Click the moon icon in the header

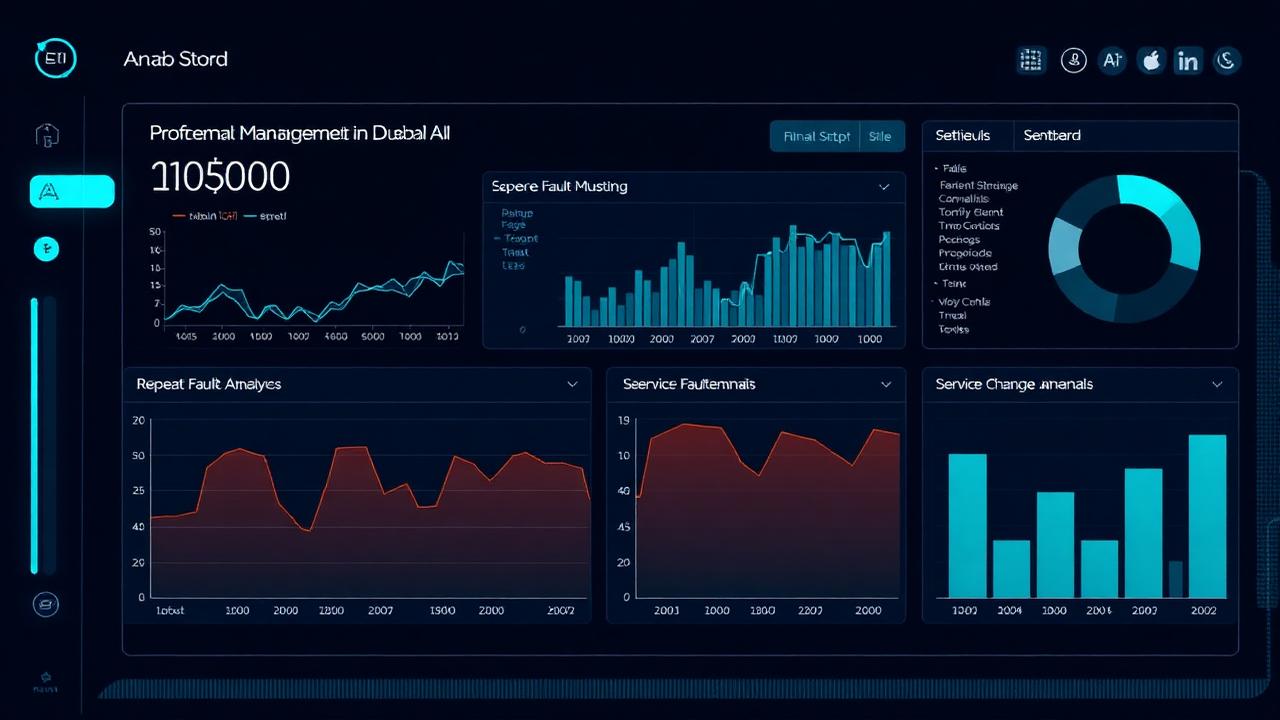tap(1226, 60)
